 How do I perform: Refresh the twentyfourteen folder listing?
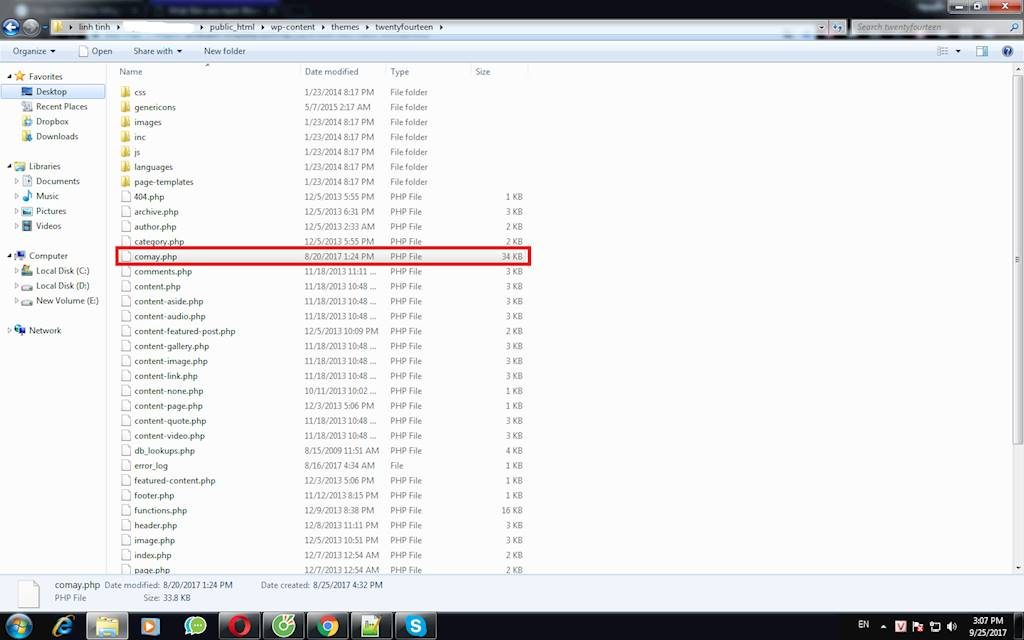[837, 27]
